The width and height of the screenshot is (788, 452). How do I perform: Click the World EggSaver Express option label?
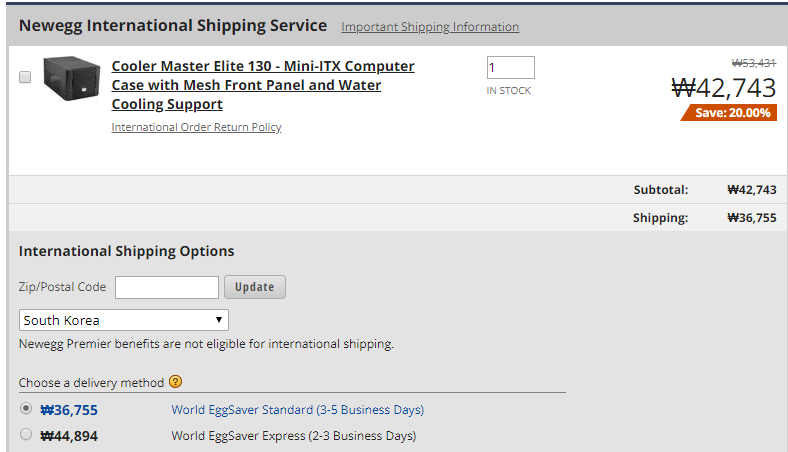click(293, 435)
